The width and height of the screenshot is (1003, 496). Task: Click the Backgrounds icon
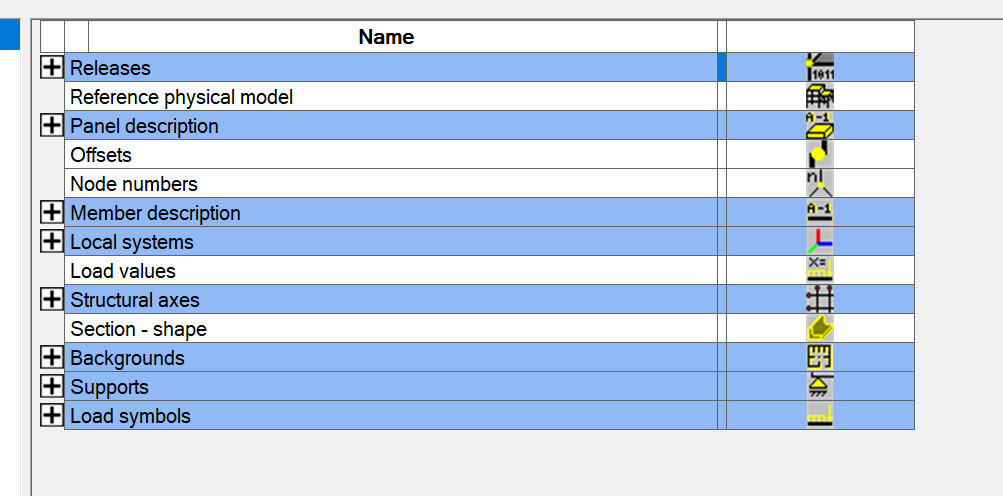[x=820, y=358]
